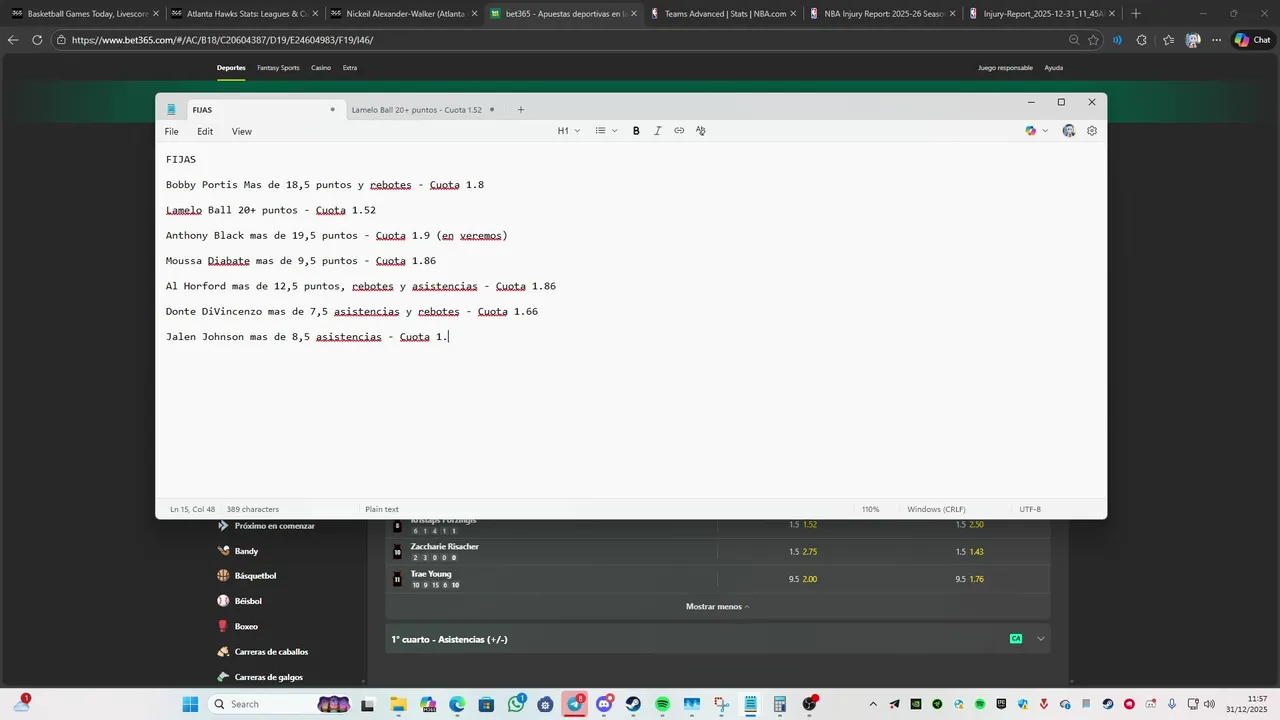Open Steam from the taskbar

[633, 704]
